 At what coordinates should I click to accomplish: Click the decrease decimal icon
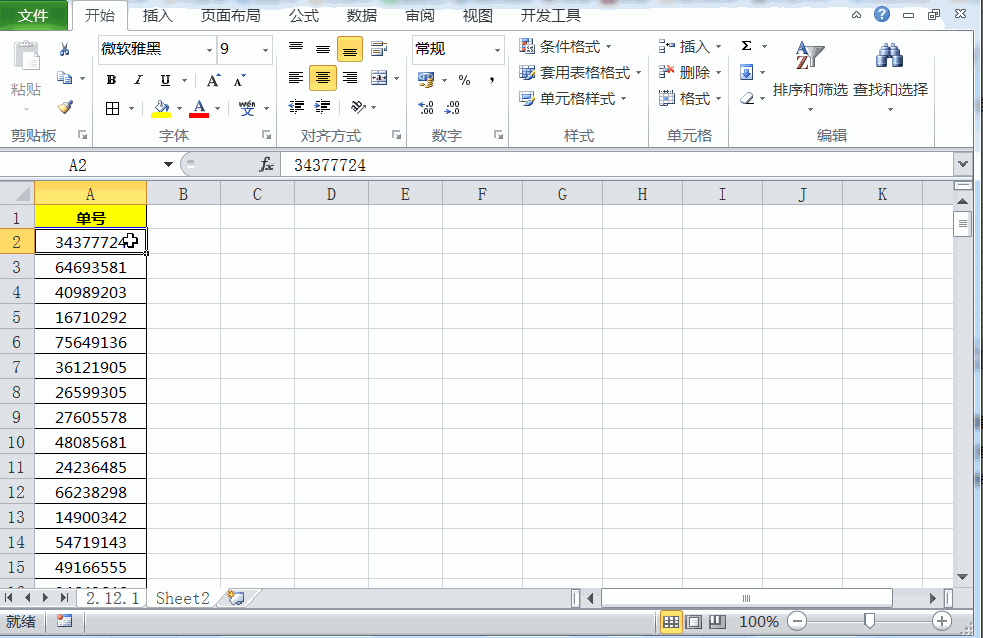pyautogui.click(x=452, y=108)
